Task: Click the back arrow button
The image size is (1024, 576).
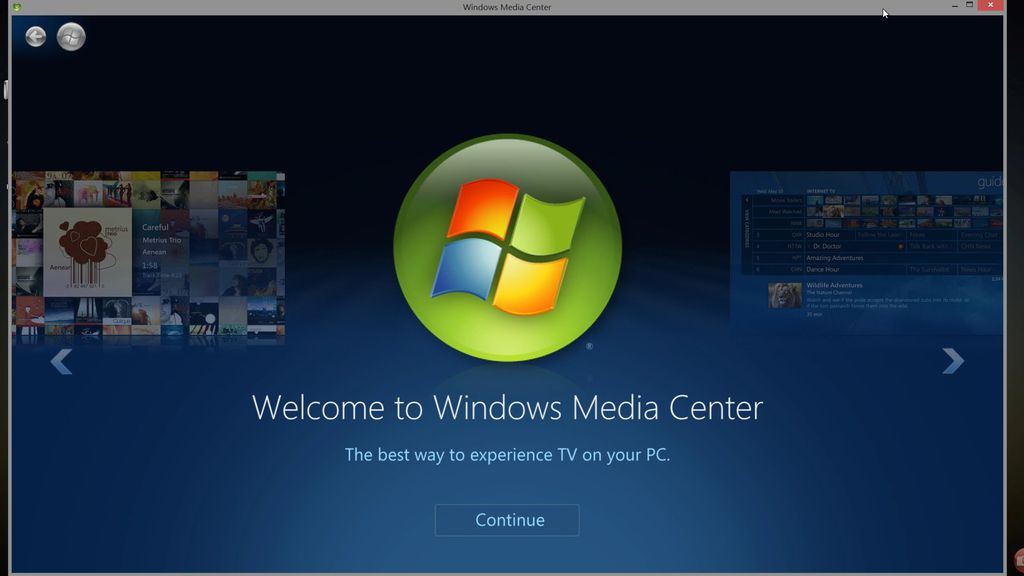Action: click(x=36, y=37)
